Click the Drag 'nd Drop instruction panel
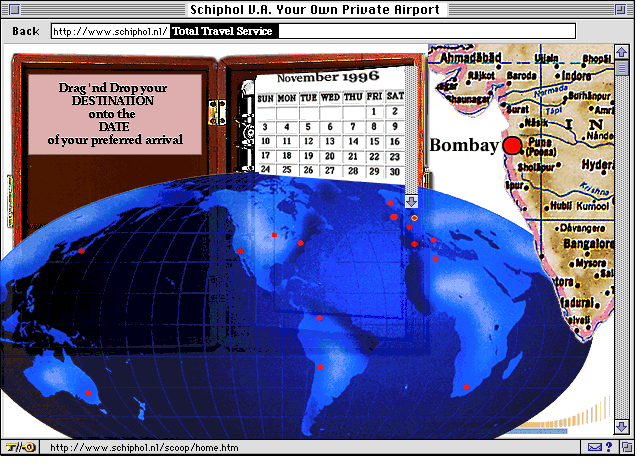637x469 pixels. coord(115,114)
